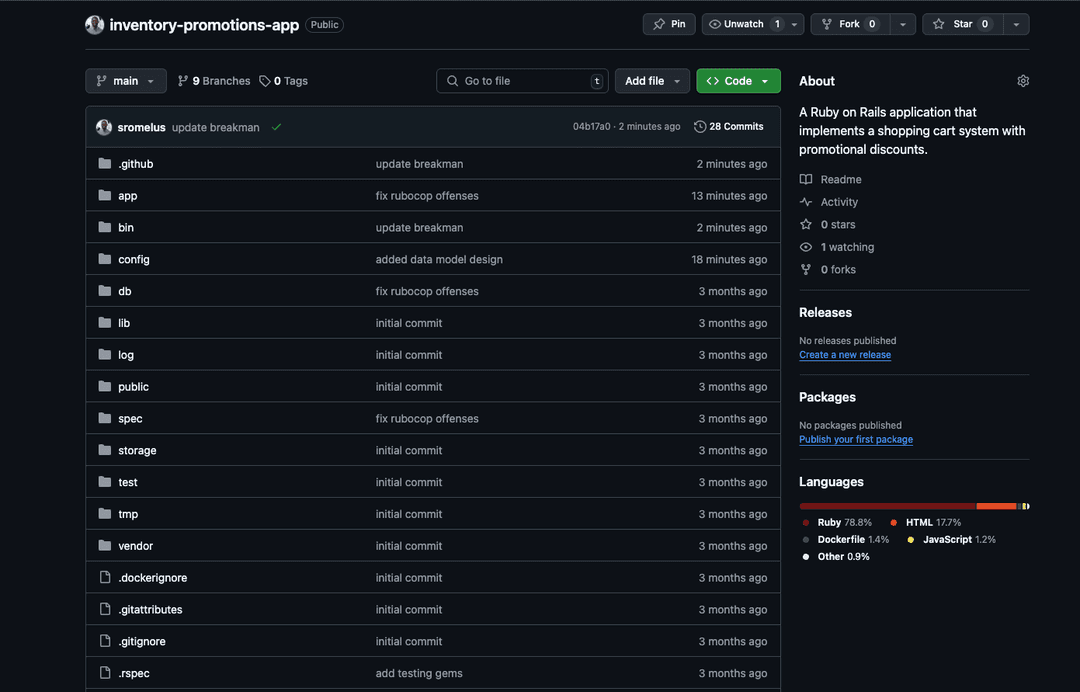Expand the main branch selector dropdown

pos(126,81)
